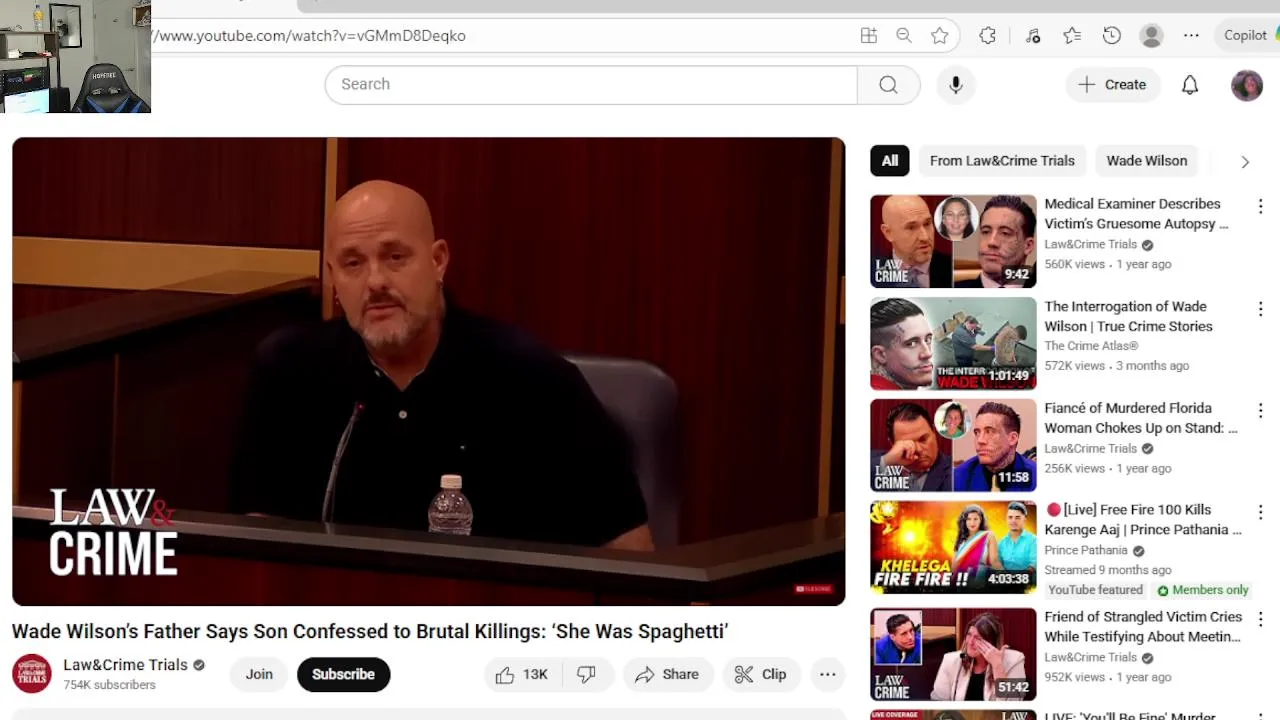The width and height of the screenshot is (1280, 720).
Task: Click the browser address bar URL
Action: [310, 35]
